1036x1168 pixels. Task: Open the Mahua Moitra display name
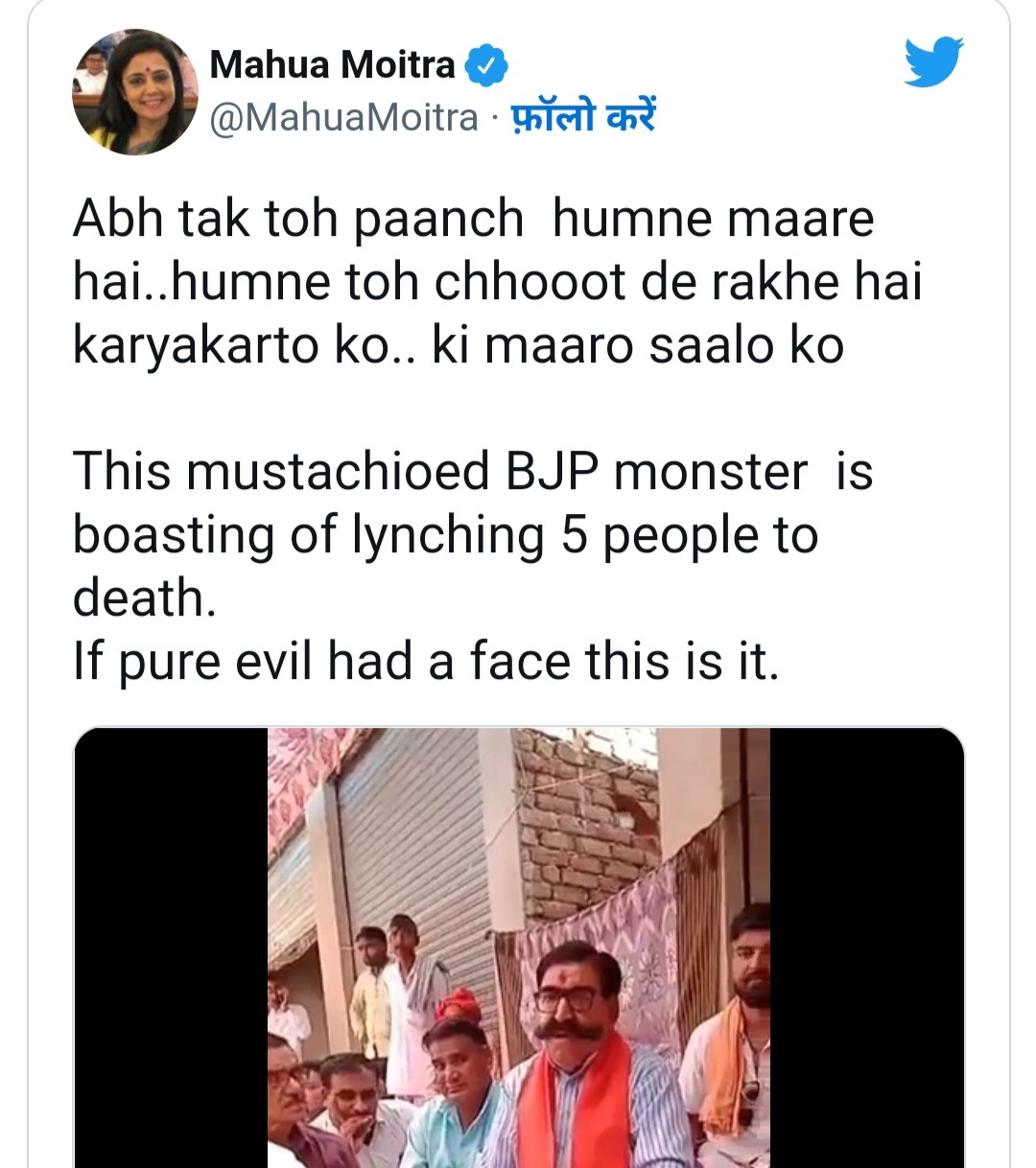[332, 65]
